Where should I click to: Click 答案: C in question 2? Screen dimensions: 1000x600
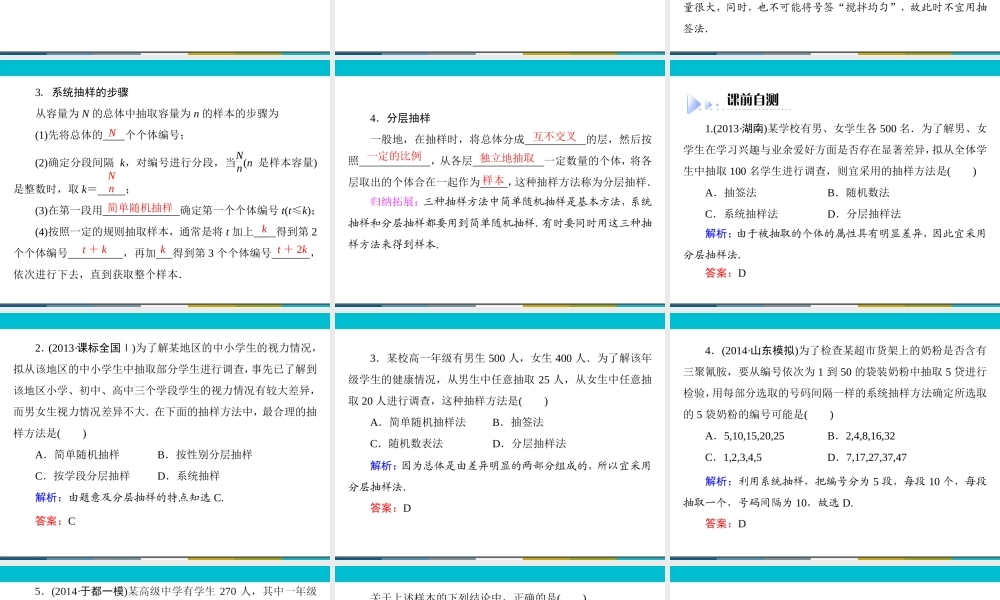(55, 521)
